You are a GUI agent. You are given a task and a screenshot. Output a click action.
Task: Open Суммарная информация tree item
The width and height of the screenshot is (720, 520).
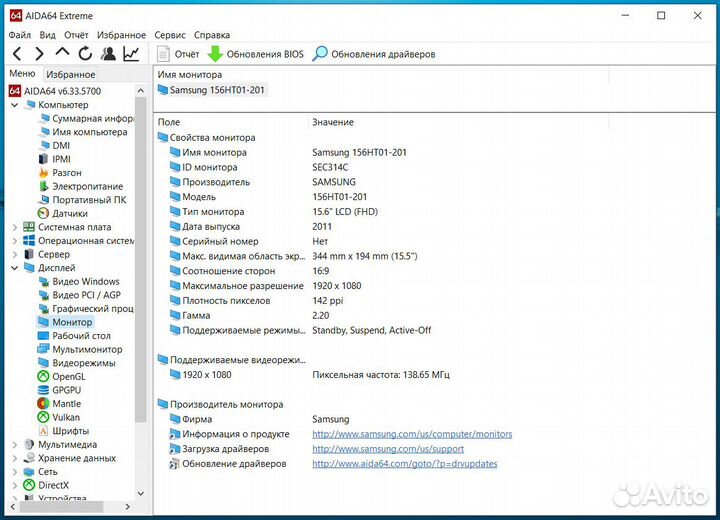pyautogui.click(x=87, y=119)
